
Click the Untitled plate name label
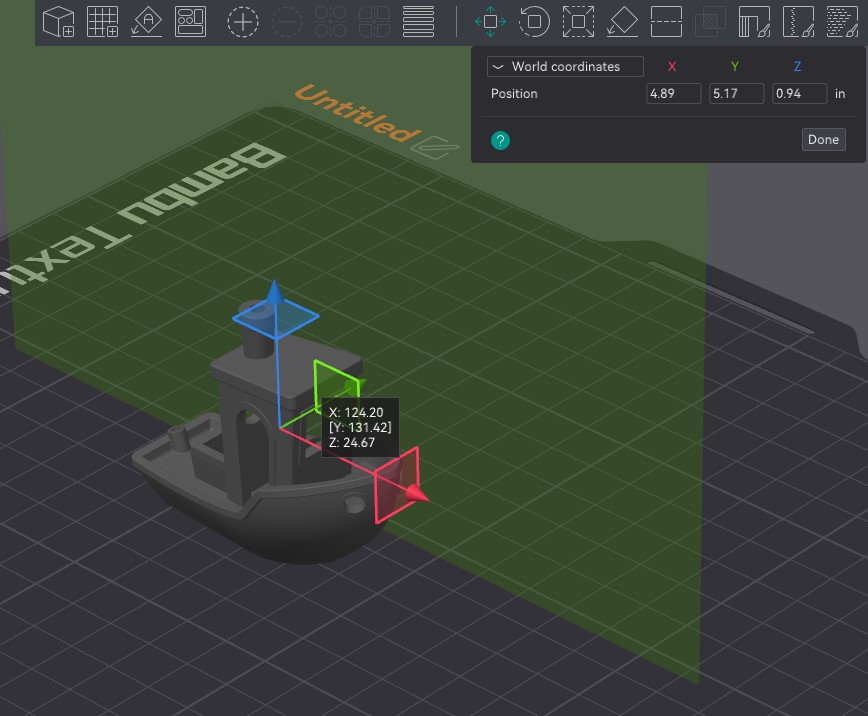click(x=357, y=113)
